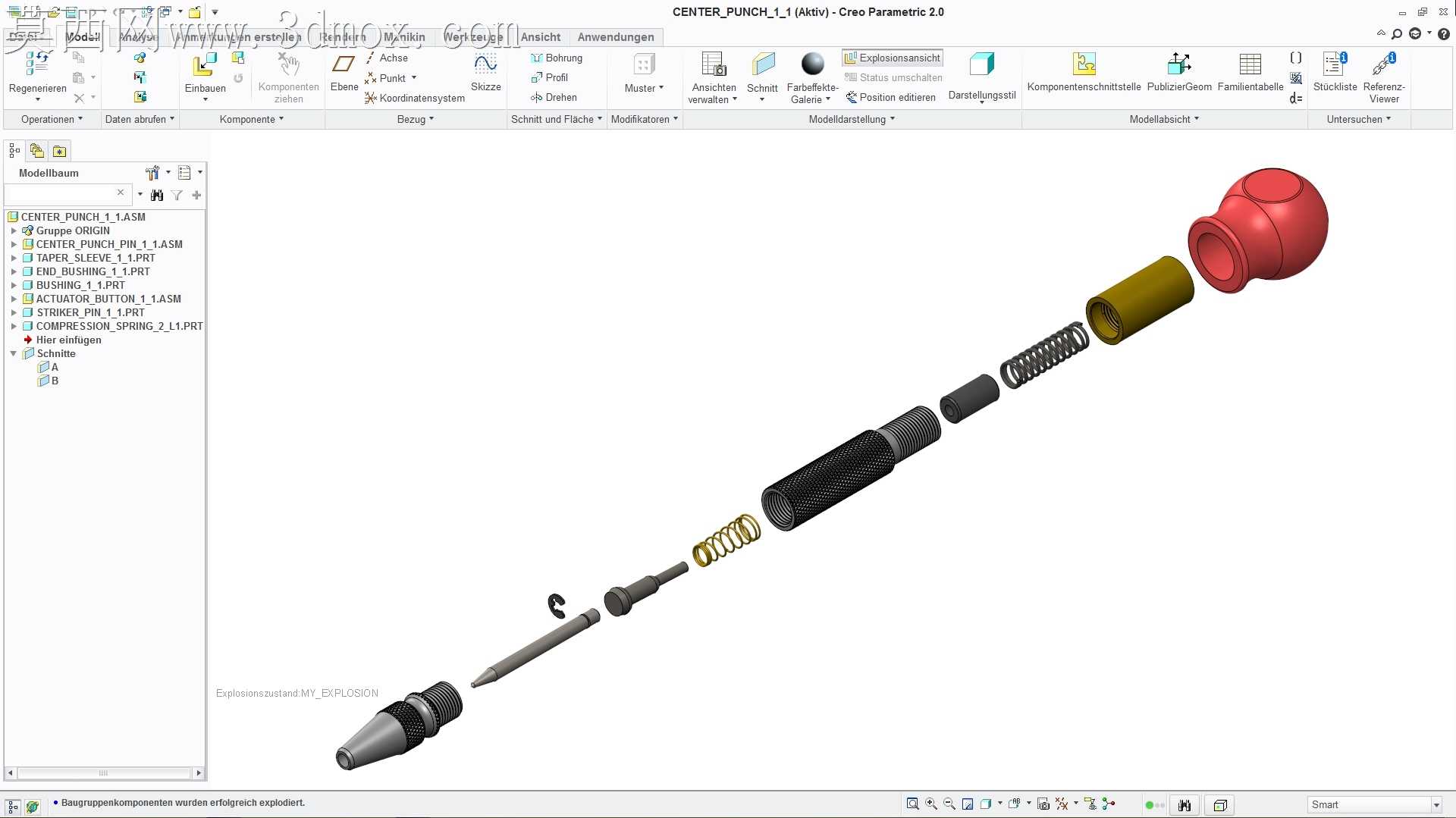Open Schnitt und Fläche dropdown
1456x818 pixels.
click(557, 119)
